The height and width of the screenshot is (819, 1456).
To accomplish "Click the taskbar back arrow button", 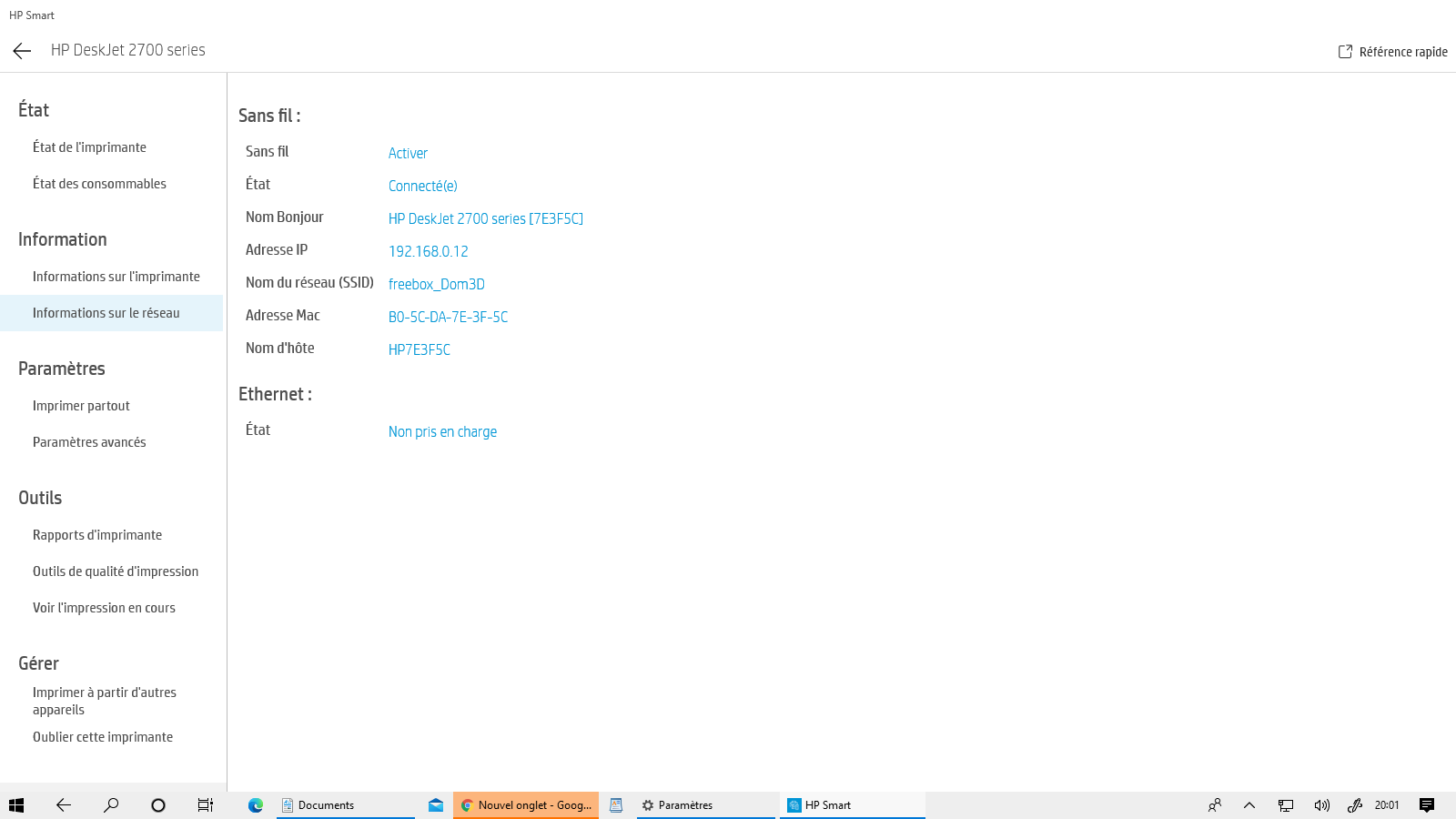I will [x=64, y=805].
